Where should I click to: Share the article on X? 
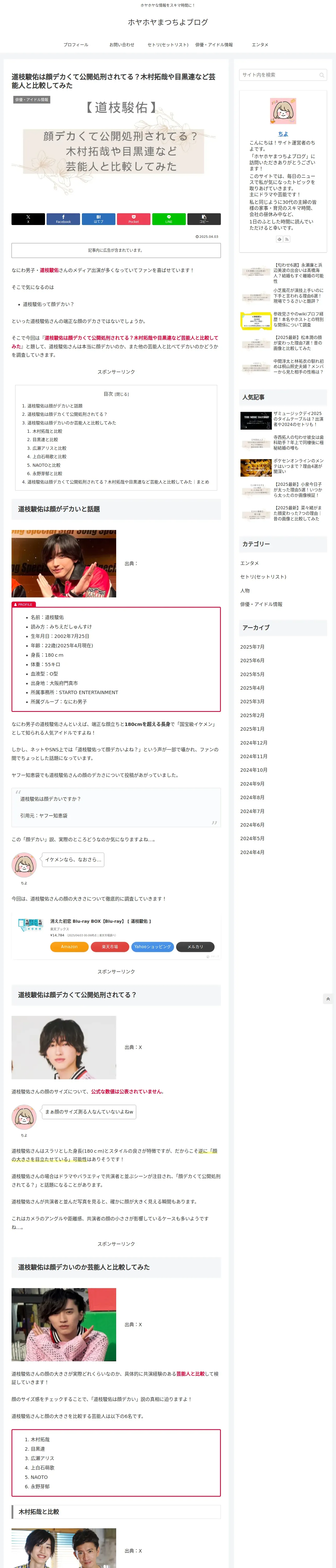click(28, 219)
